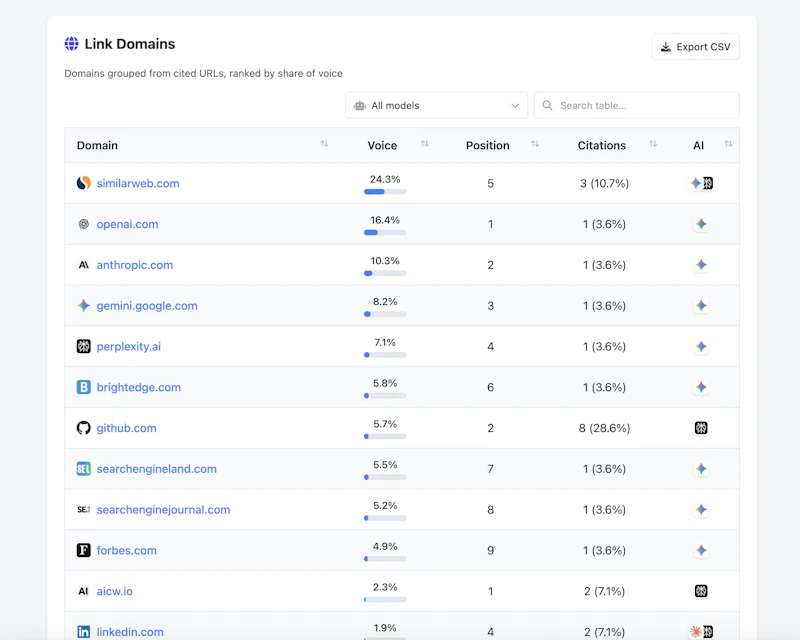Screen dimensions: 800x640
Task: Click the similarweb.com favicon
Action: click(84, 183)
